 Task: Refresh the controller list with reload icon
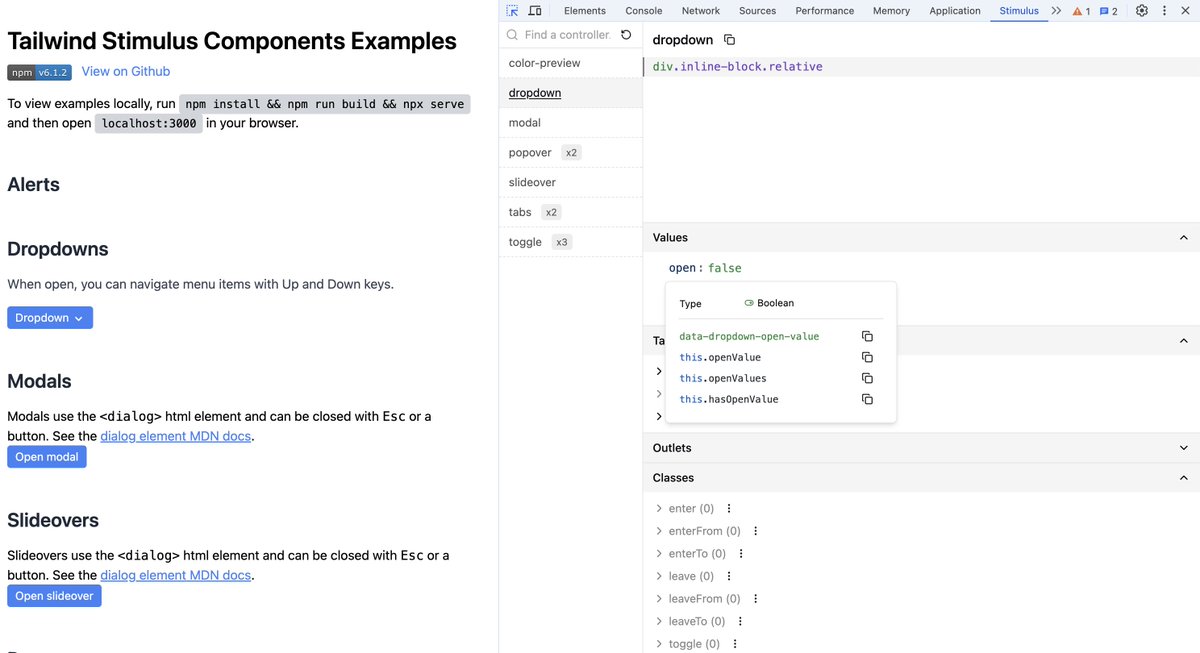pyautogui.click(x=626, y=34)
